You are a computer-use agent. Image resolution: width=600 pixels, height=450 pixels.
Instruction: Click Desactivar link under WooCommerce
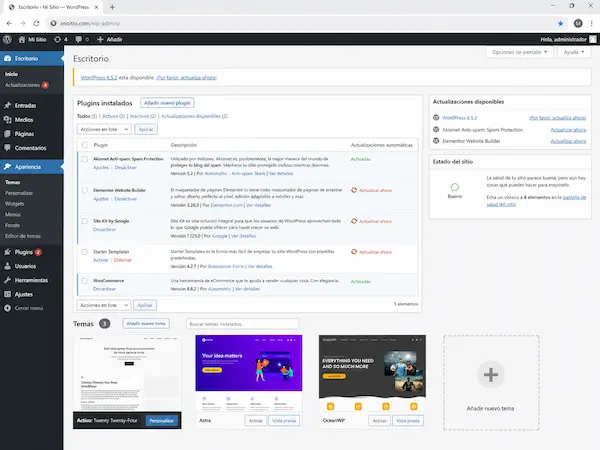104,289
